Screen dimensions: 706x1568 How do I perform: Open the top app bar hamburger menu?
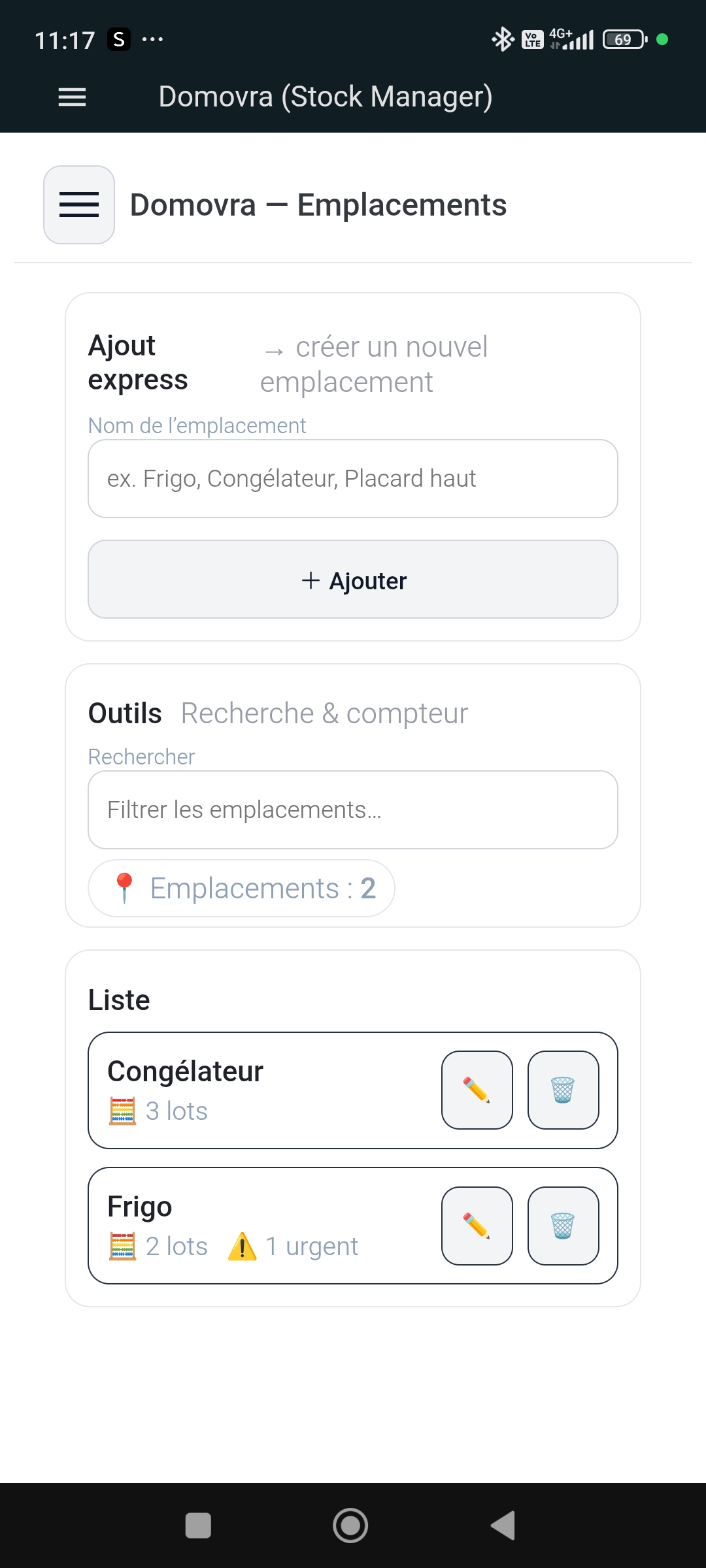pyautogui.click(x=72, y=97)
